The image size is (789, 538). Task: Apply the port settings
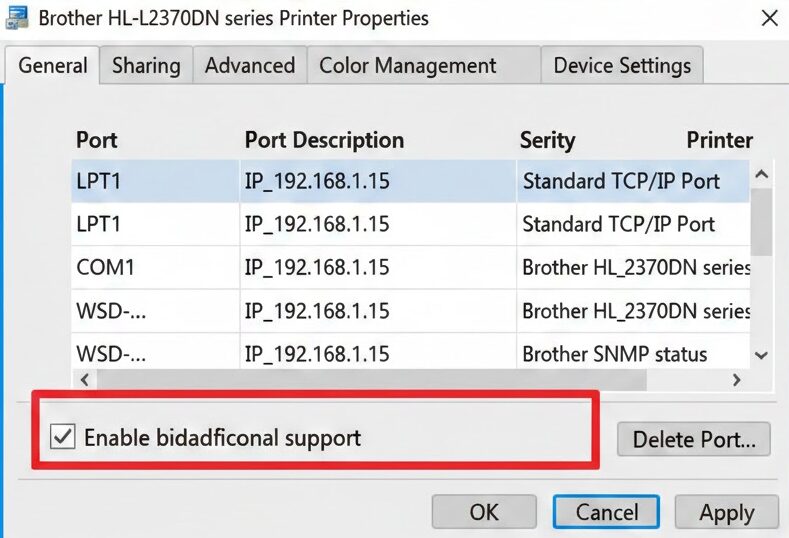(727, 512)
